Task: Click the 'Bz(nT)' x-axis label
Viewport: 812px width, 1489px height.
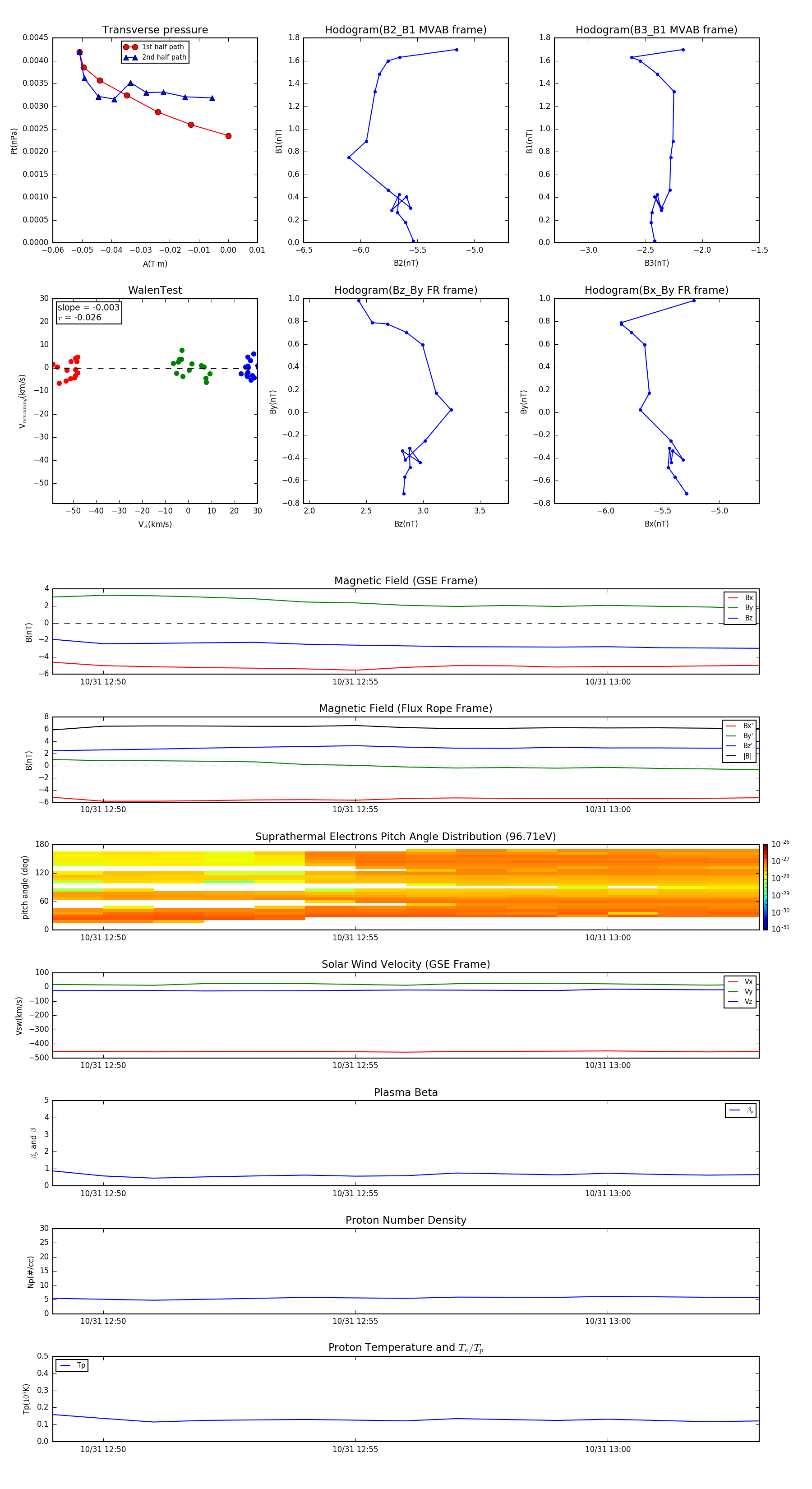Action: (x=406, y=524)
